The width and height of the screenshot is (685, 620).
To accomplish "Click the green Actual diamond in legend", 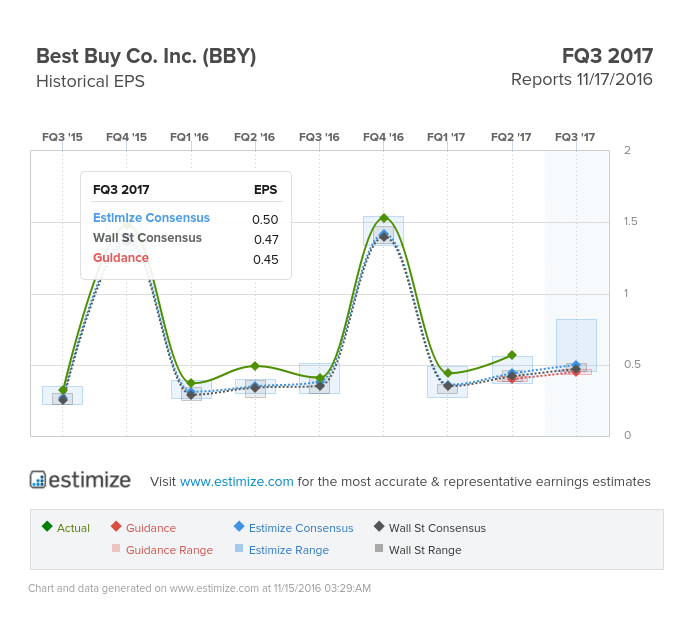I will (x=47, y=526).
